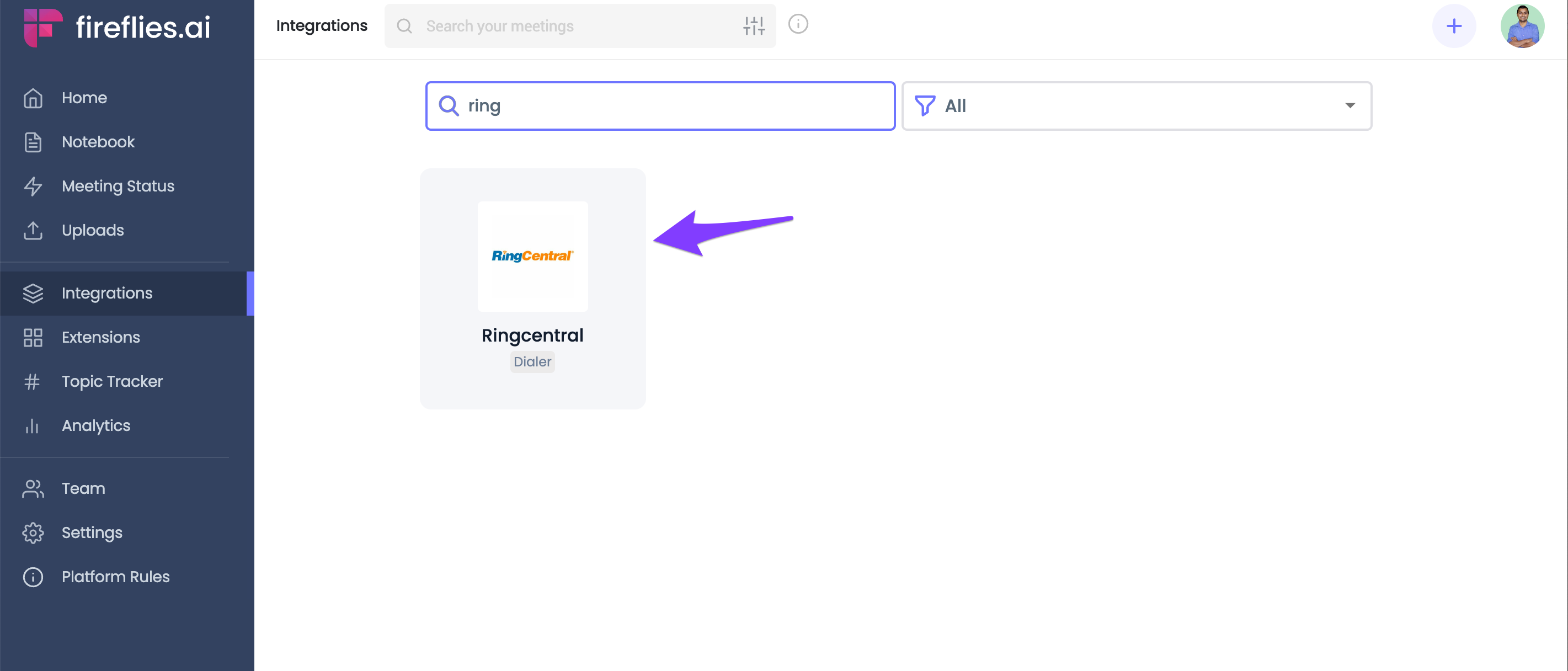The image size is (1568, 671).
Task: Click the dropdown caret arrow
Action: pos(1350,106)
